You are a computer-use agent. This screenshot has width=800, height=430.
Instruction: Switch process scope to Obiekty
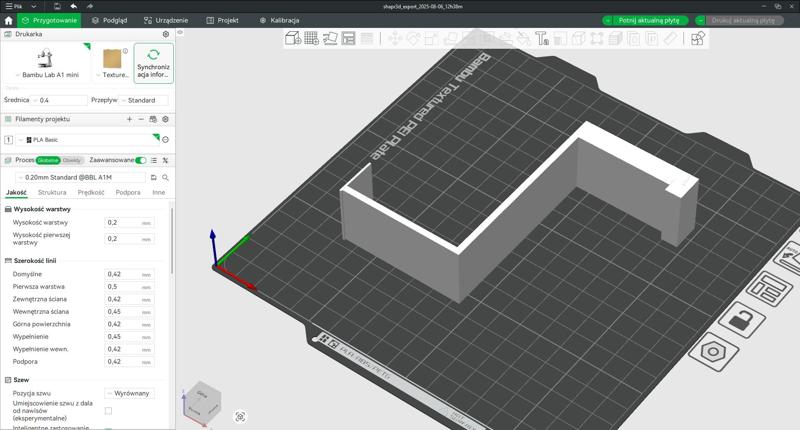[x=71, y=160]
